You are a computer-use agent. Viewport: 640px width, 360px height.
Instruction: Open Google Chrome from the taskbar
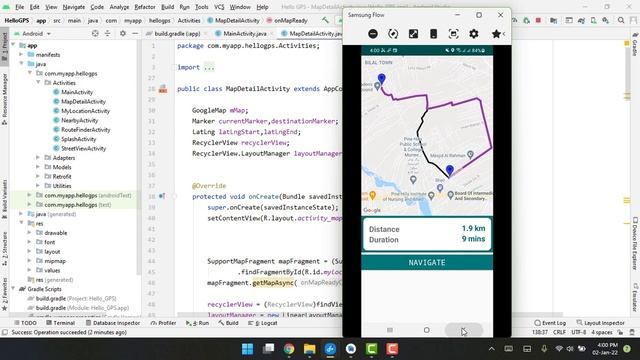click(x=289, y=349)
